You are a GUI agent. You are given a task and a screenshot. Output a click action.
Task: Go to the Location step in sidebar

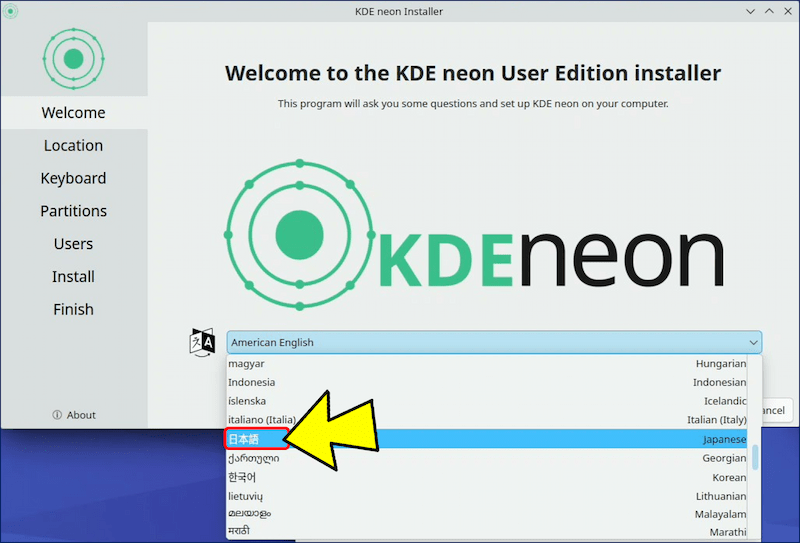[x=73, y=146]
